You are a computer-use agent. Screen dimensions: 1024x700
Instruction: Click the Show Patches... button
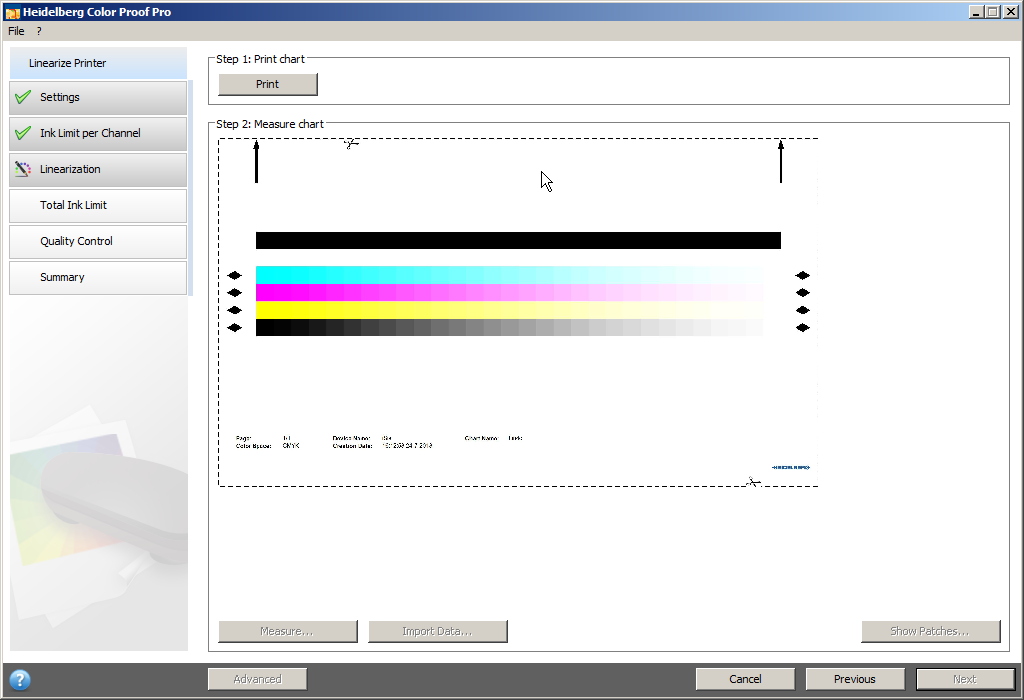[931, 631]
